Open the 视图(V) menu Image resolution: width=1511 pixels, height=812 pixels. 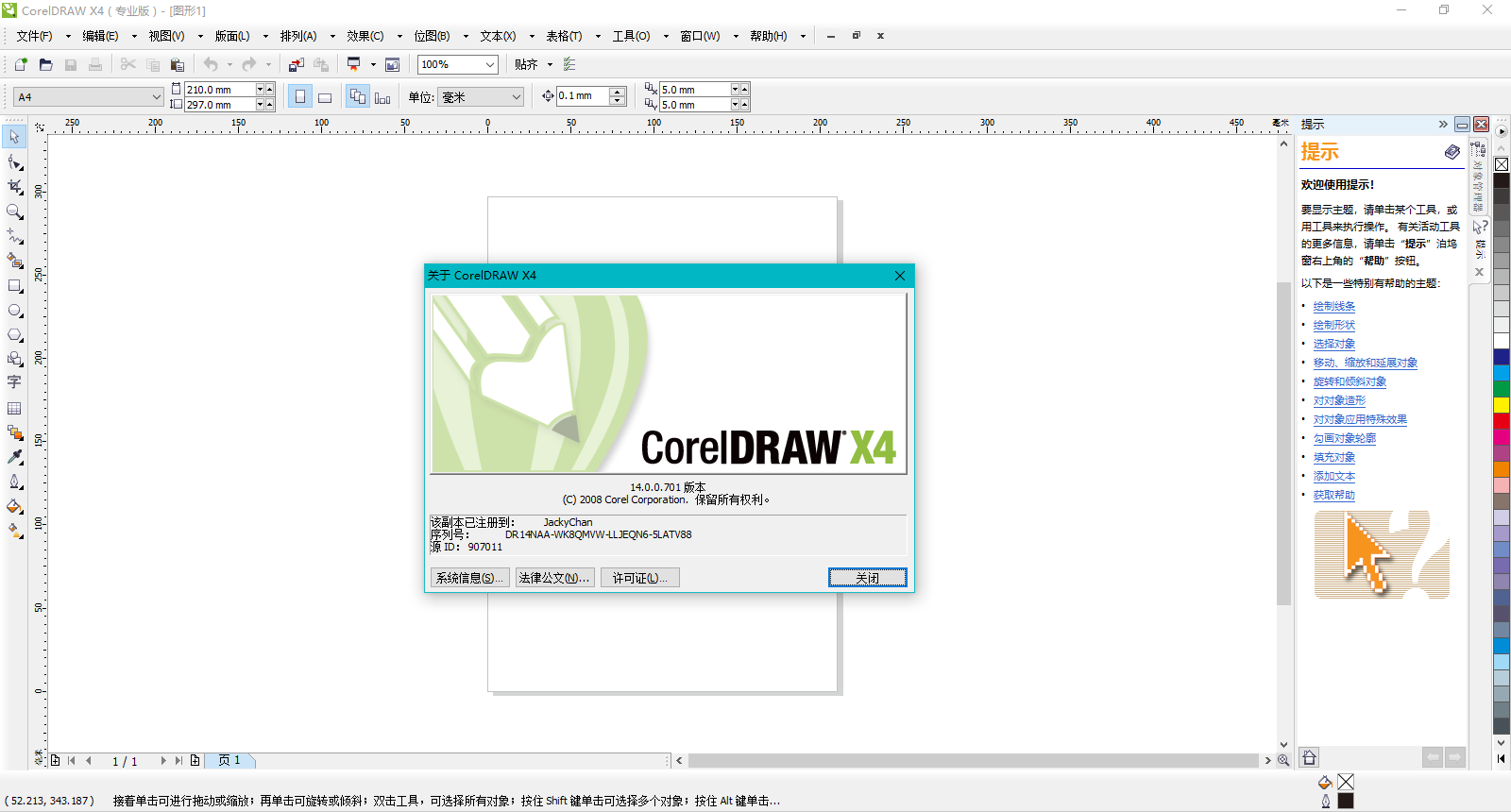pyautogui.click(x=166, y=36)
